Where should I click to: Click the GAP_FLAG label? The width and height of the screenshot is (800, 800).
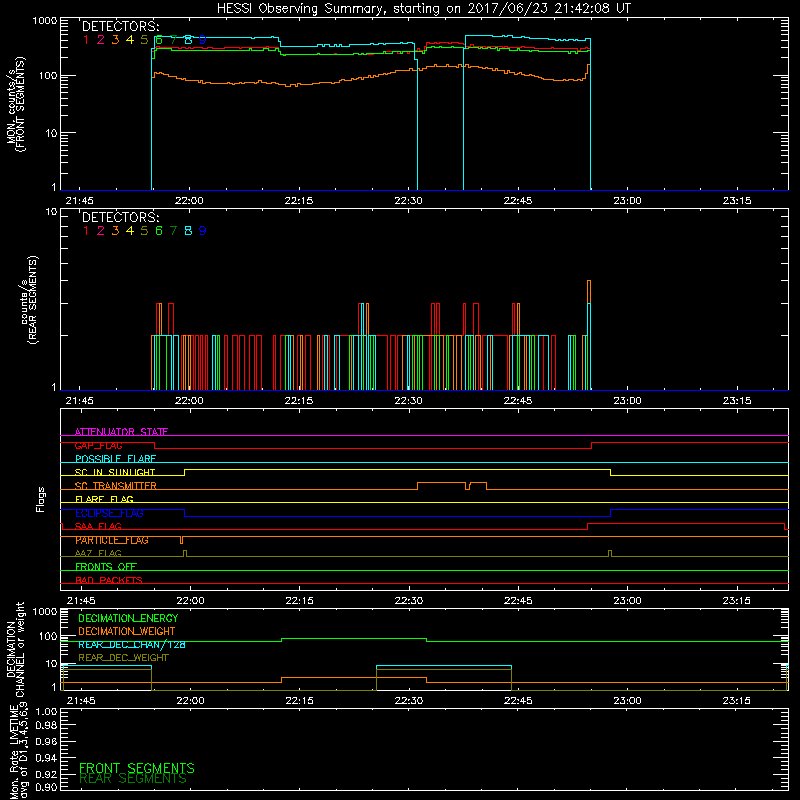coord(98,445)
